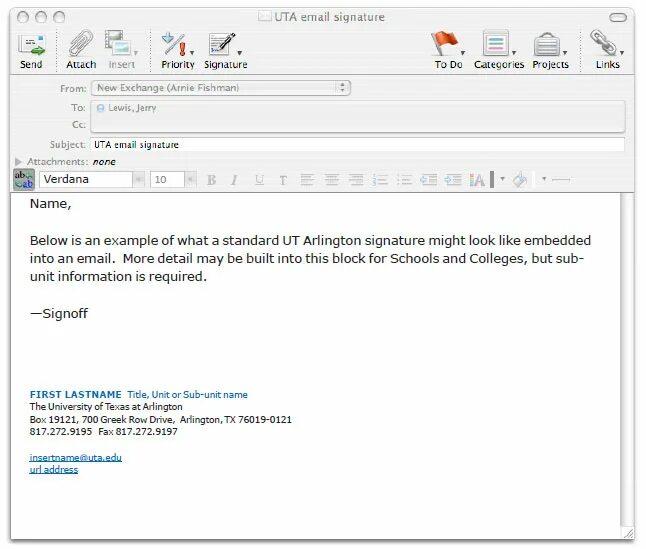The image size is (646, 549).
Task: Open the insertname@uta.edu email link
Action: [x=75, y=458]
